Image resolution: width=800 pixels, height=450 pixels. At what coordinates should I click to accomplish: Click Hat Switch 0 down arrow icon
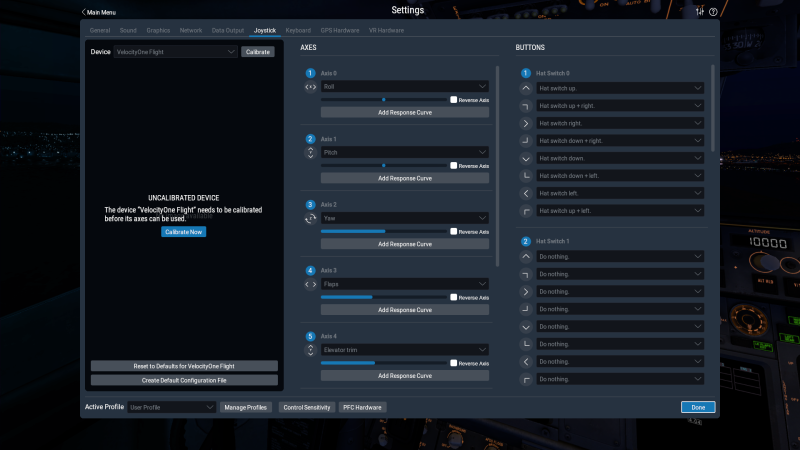[x=526, y=159]
